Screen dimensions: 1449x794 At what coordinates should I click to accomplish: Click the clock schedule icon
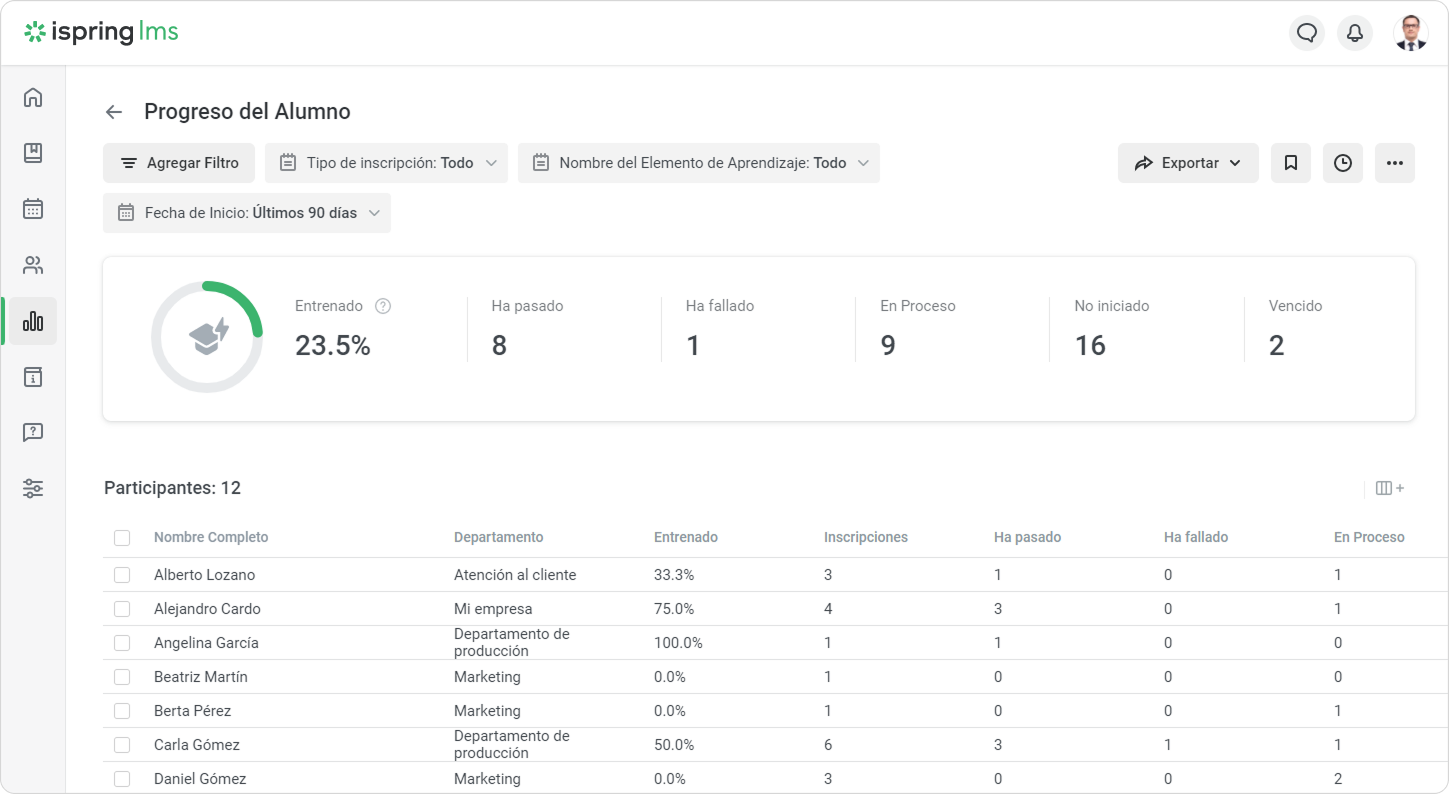[x=1343, y=163]
